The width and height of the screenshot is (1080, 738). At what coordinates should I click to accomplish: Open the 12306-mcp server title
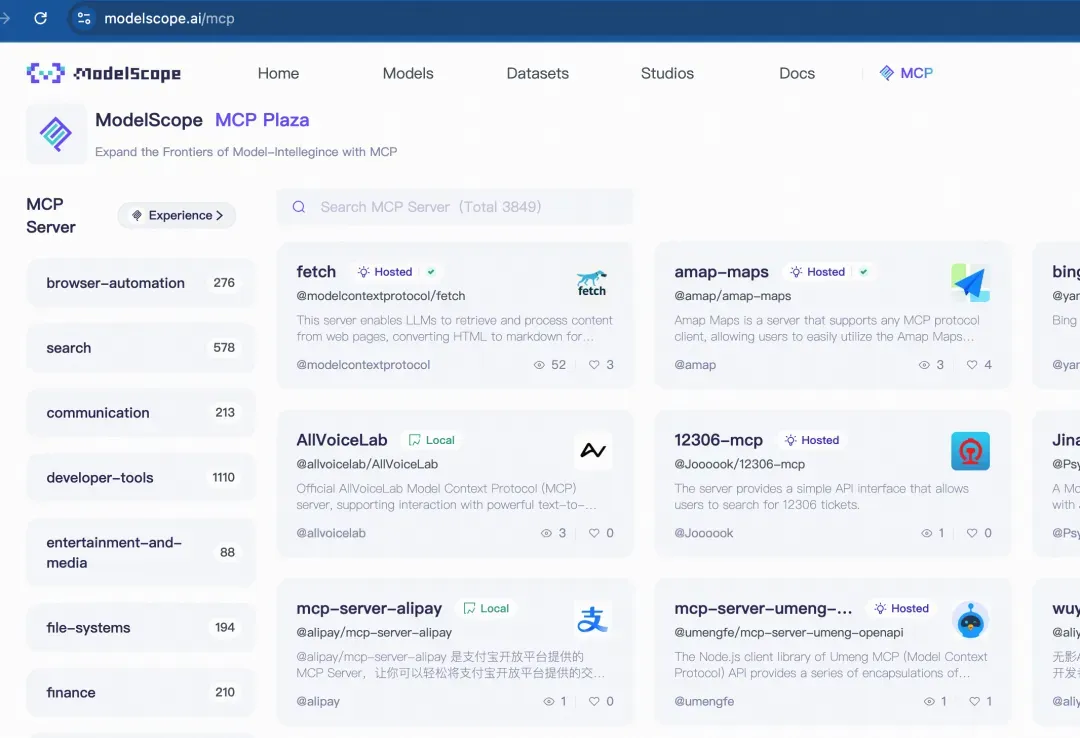(x=718, y=440)
